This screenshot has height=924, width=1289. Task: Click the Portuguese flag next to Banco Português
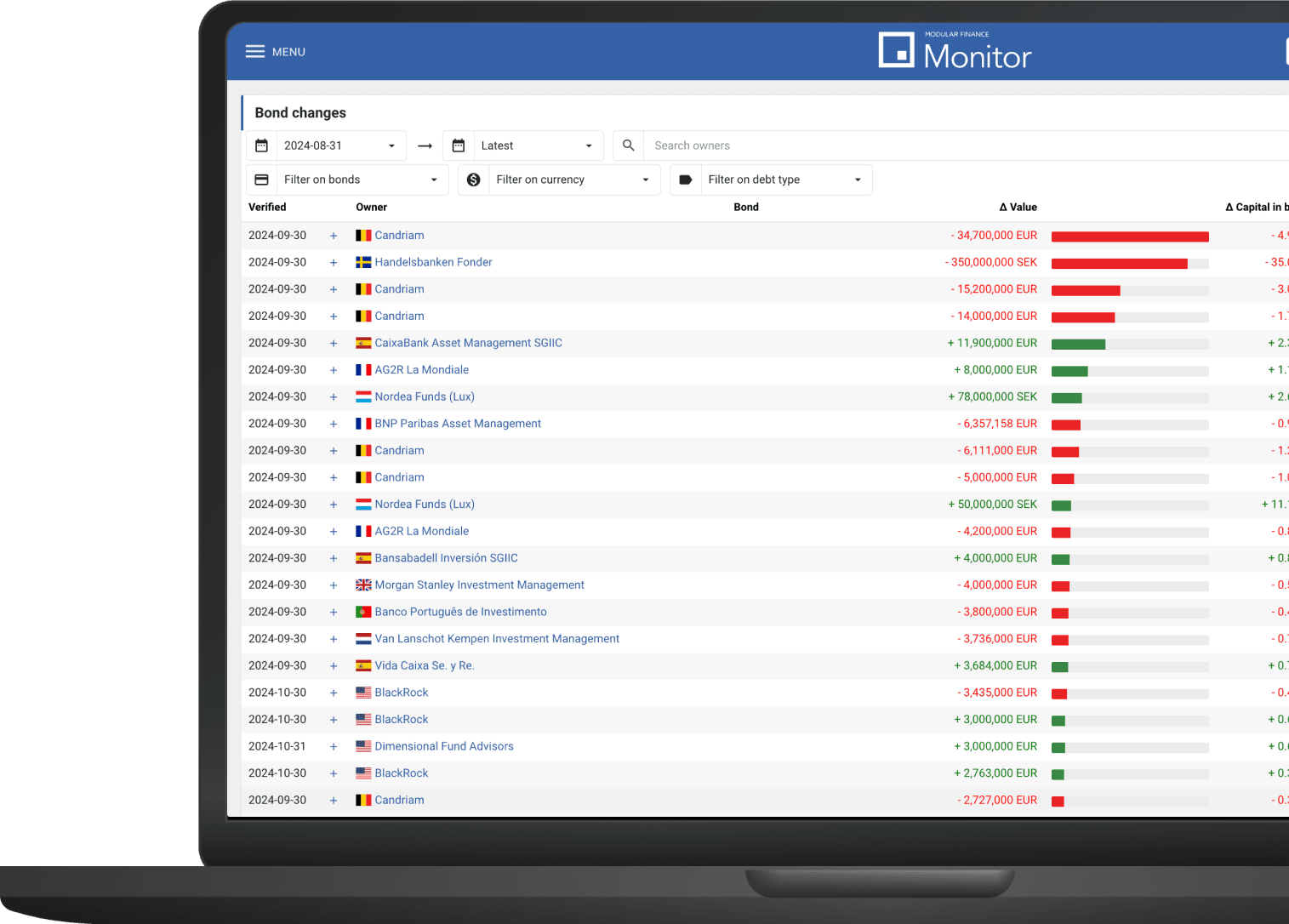(x=363, y=612)
